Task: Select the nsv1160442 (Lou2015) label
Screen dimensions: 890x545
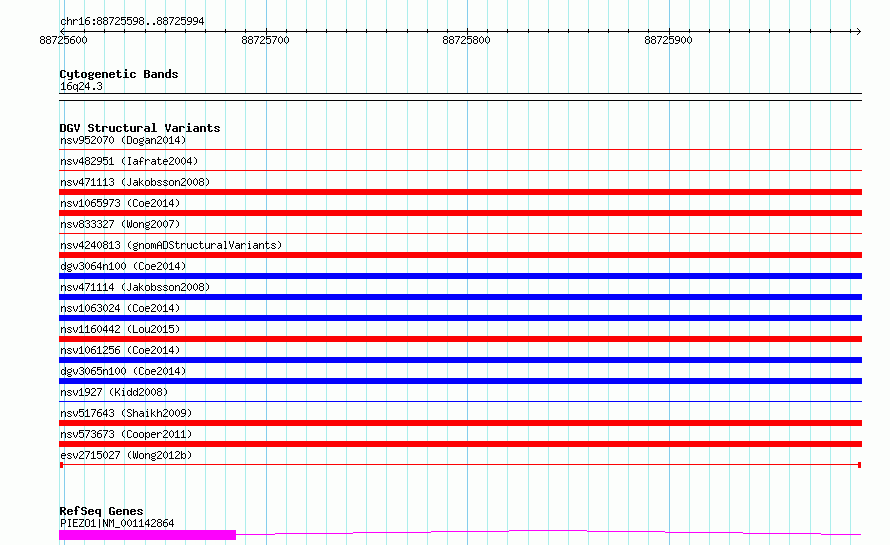Action: [x=120, y=329]
